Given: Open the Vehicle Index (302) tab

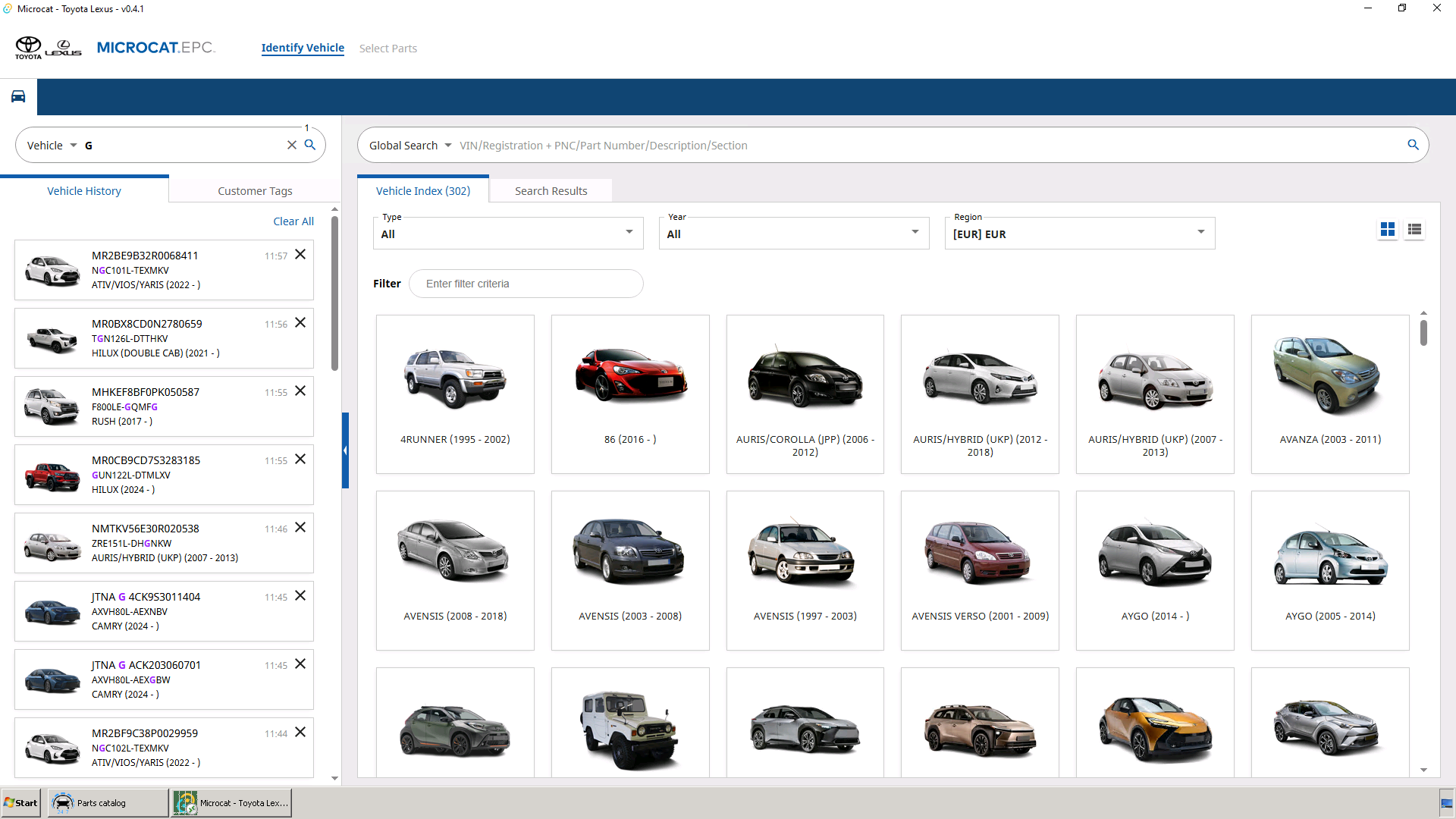Looking at the screenshot, I should 423,190.
